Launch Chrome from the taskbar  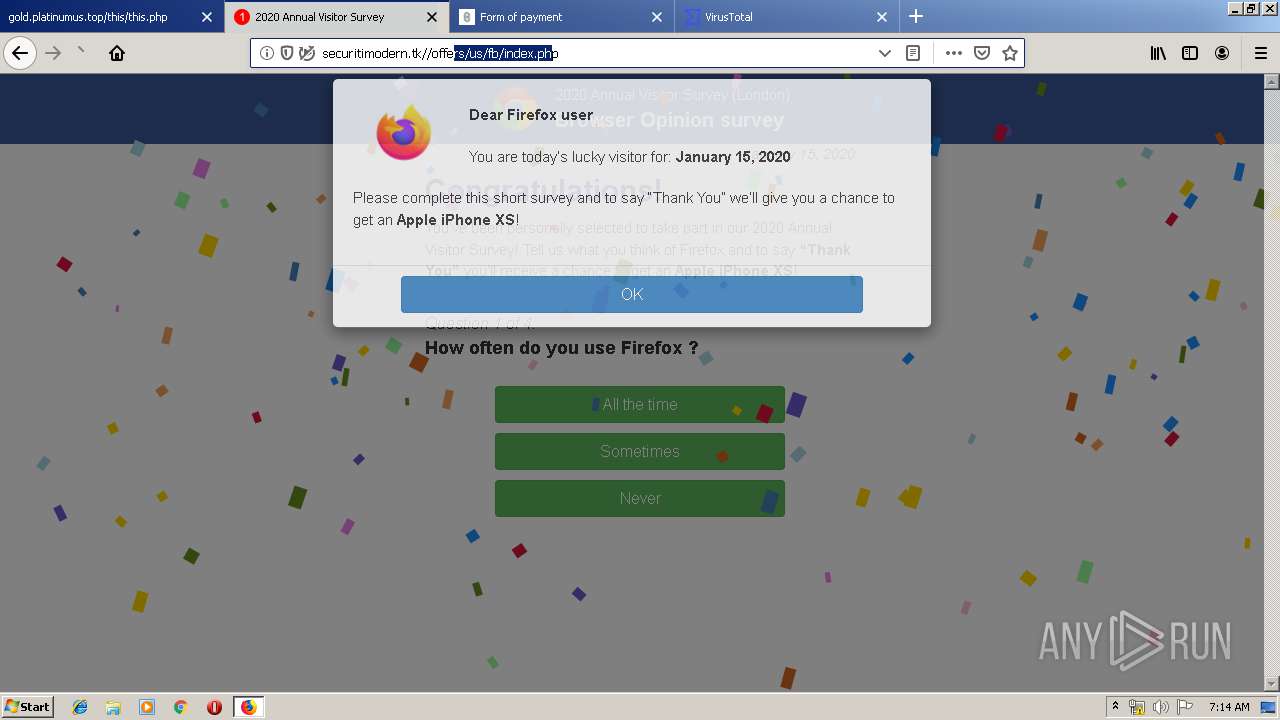pyautogui.click(x=181, y=707)
